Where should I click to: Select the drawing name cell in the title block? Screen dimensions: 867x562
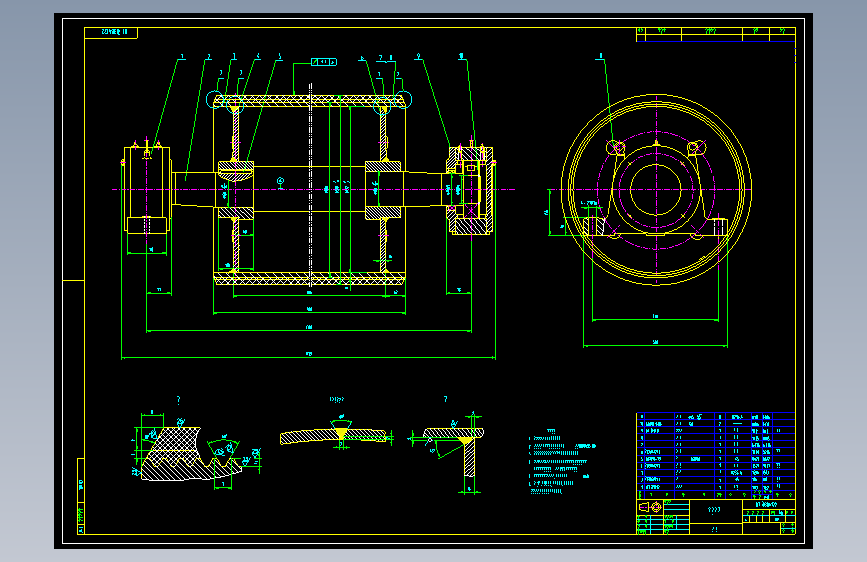coord(714,511)
